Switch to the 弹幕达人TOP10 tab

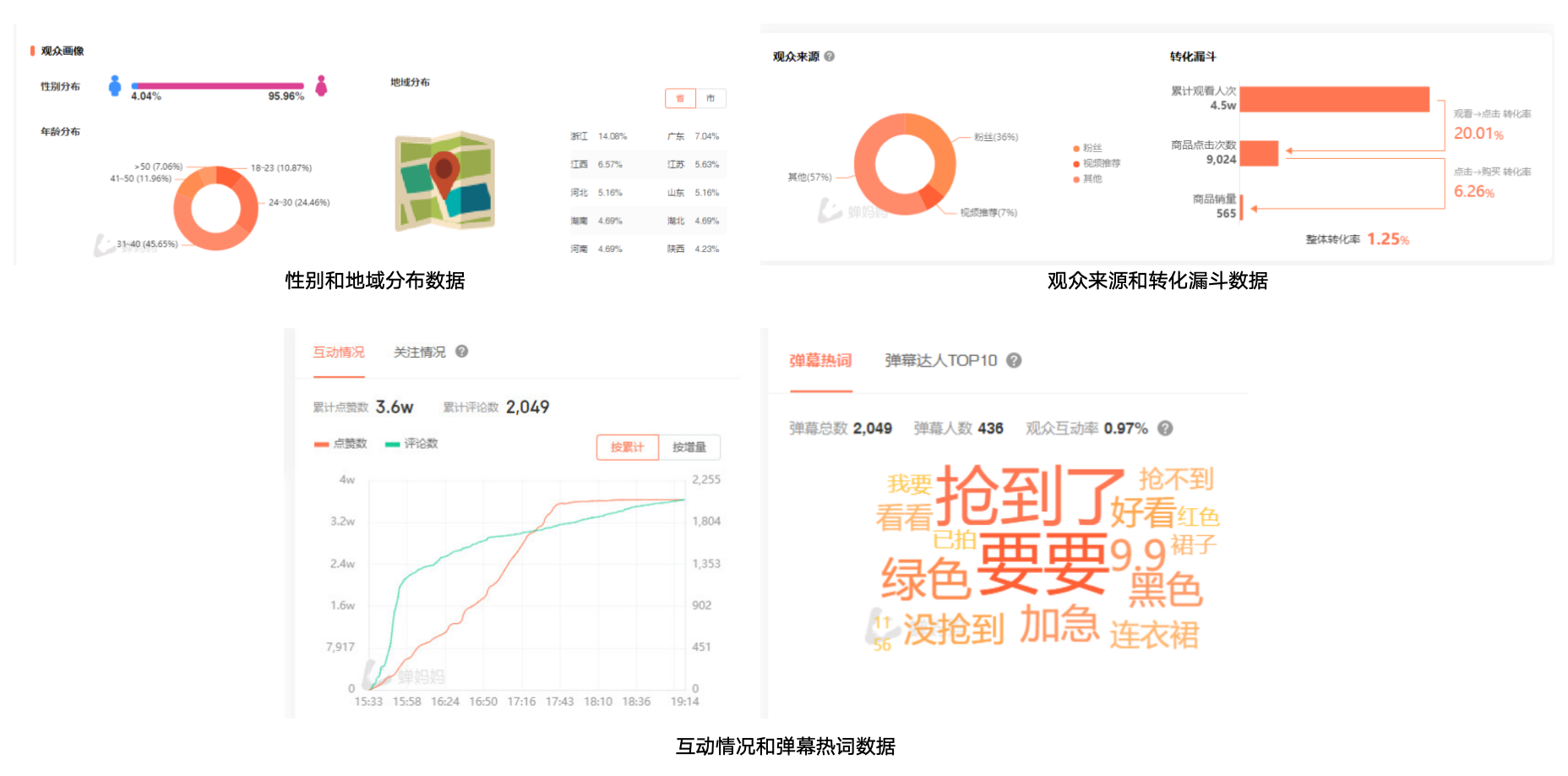click(x=940, y=361)
